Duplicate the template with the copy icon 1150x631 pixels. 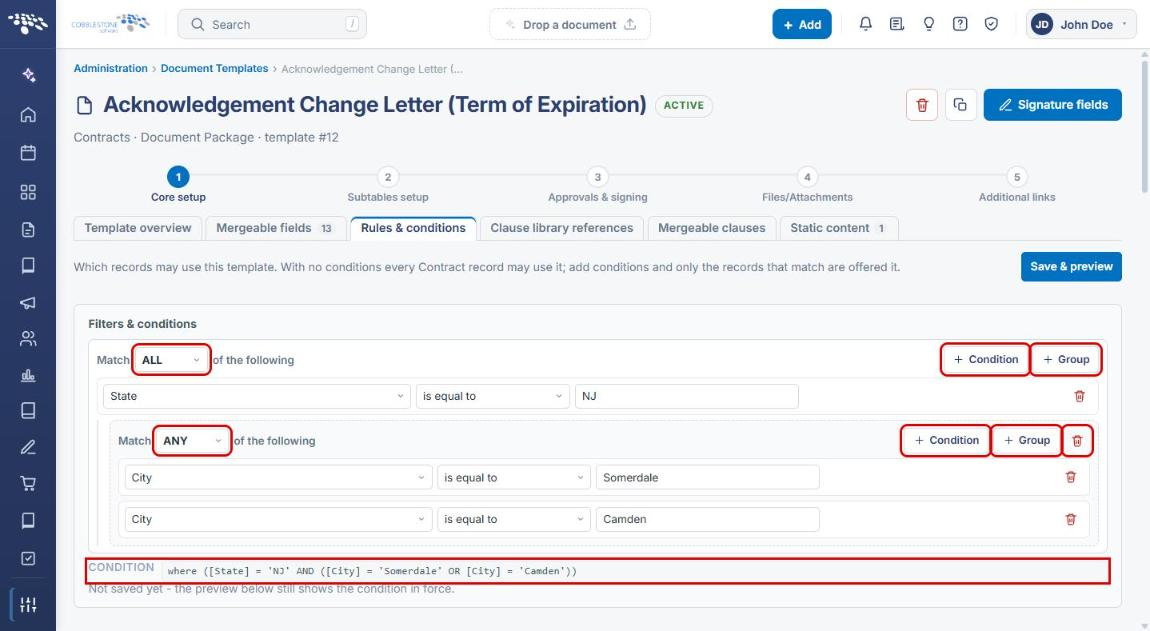pos(960,105)
